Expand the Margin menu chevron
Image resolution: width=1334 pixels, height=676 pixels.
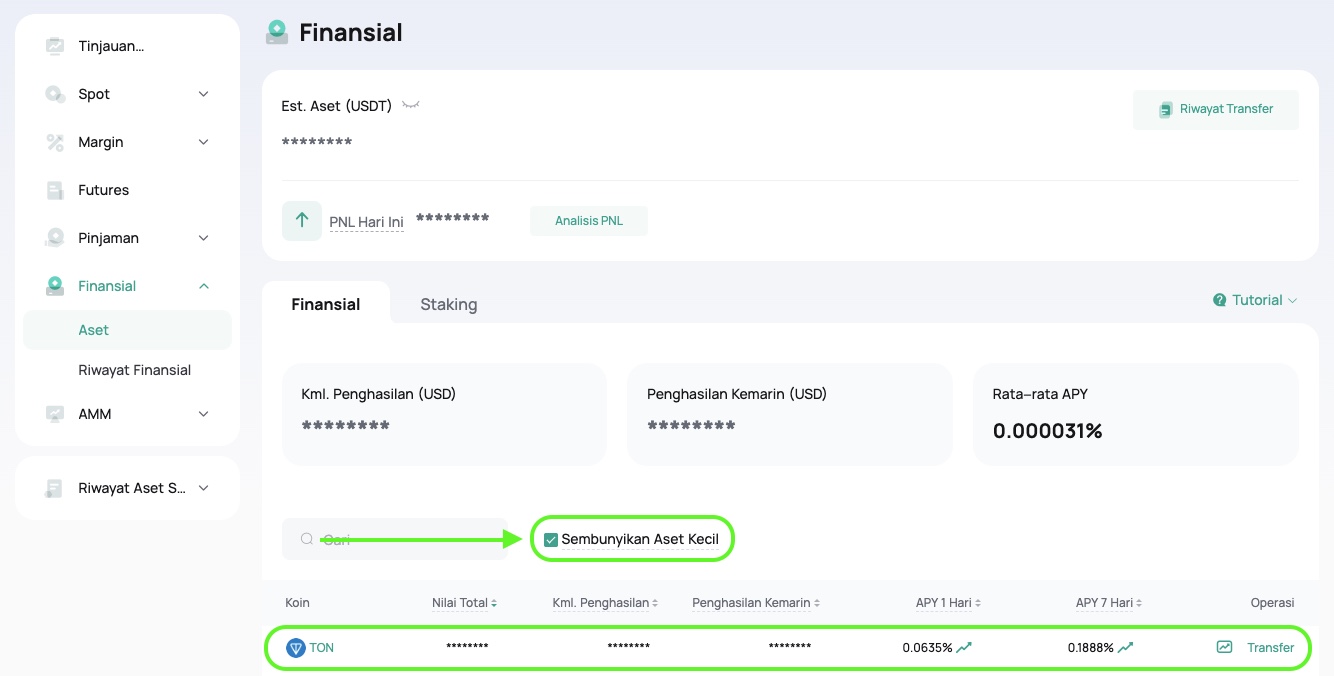coord(204,142)
